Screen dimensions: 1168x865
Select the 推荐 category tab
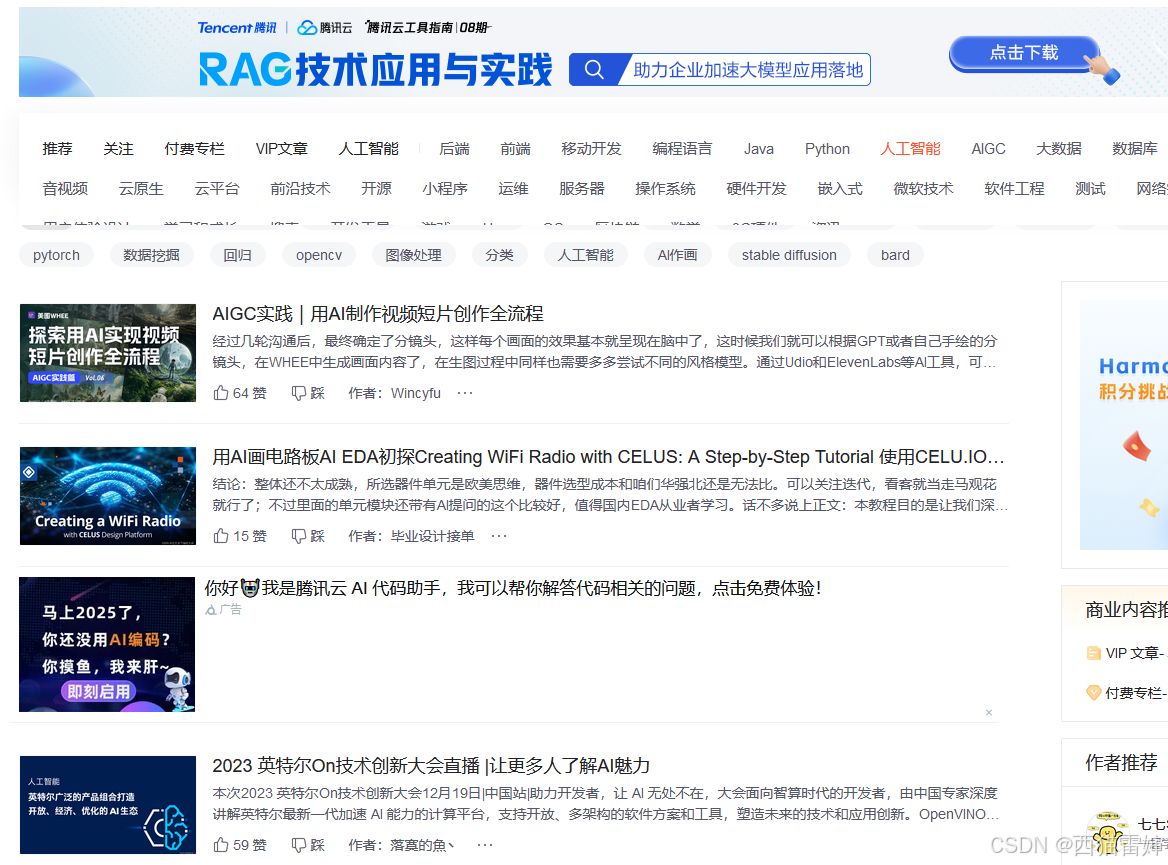57,149
